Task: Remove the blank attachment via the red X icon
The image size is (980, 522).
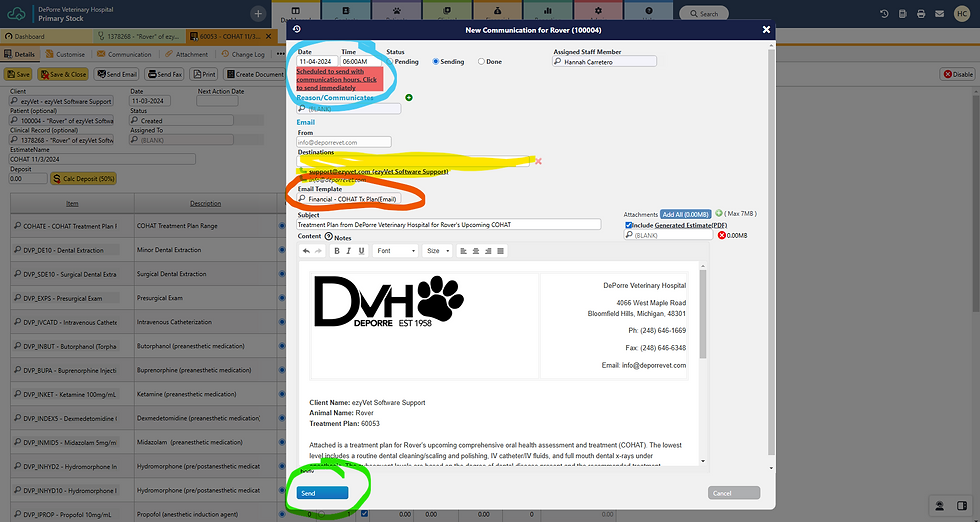Action: coord(722,235)
